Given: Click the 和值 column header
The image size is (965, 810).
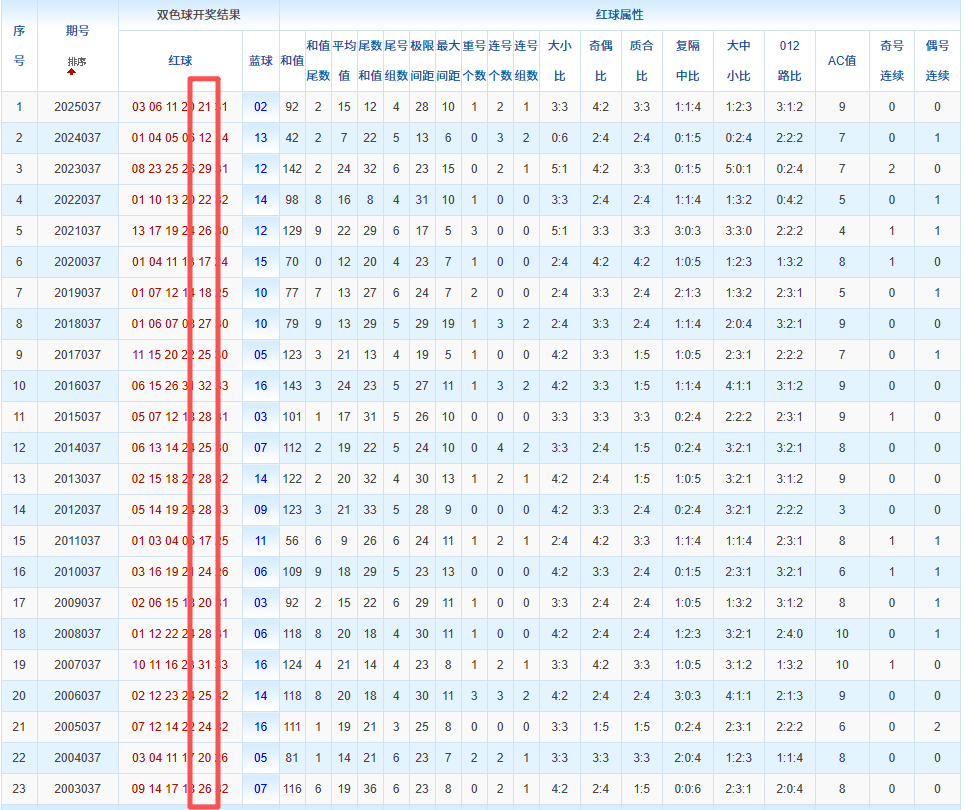Looking at the screenshot, I should [x=292, y=61].
